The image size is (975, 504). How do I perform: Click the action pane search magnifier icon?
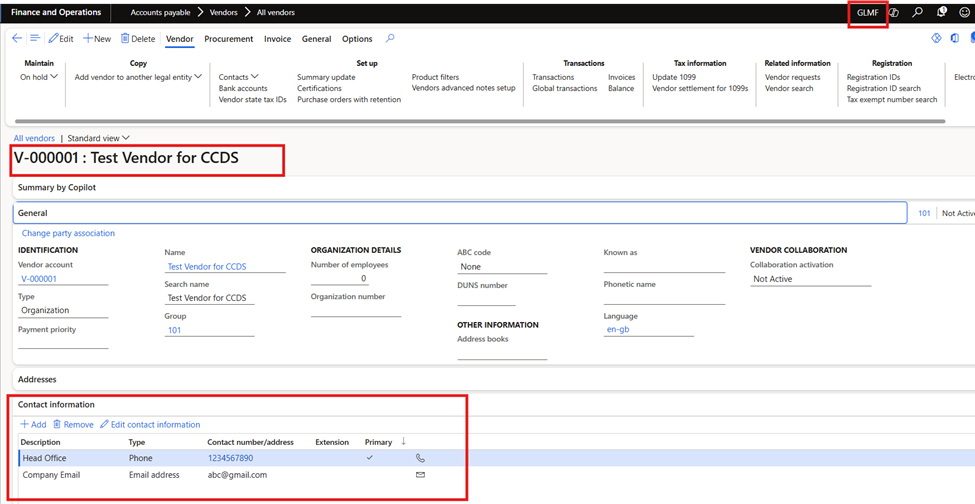pos(390,39)
